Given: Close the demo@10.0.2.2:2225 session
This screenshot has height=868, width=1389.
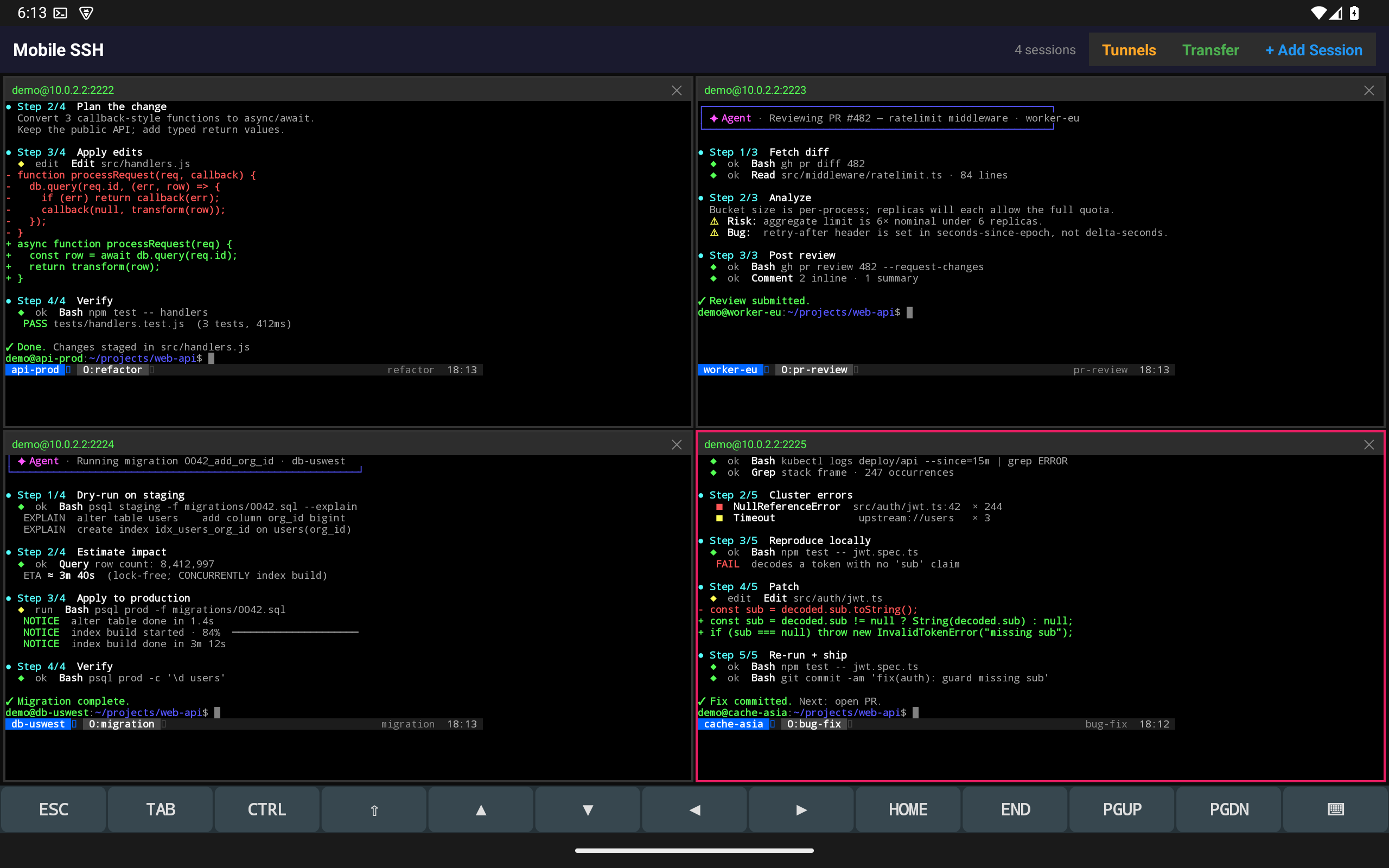Looking at the screenshot, I should 1369,444.
